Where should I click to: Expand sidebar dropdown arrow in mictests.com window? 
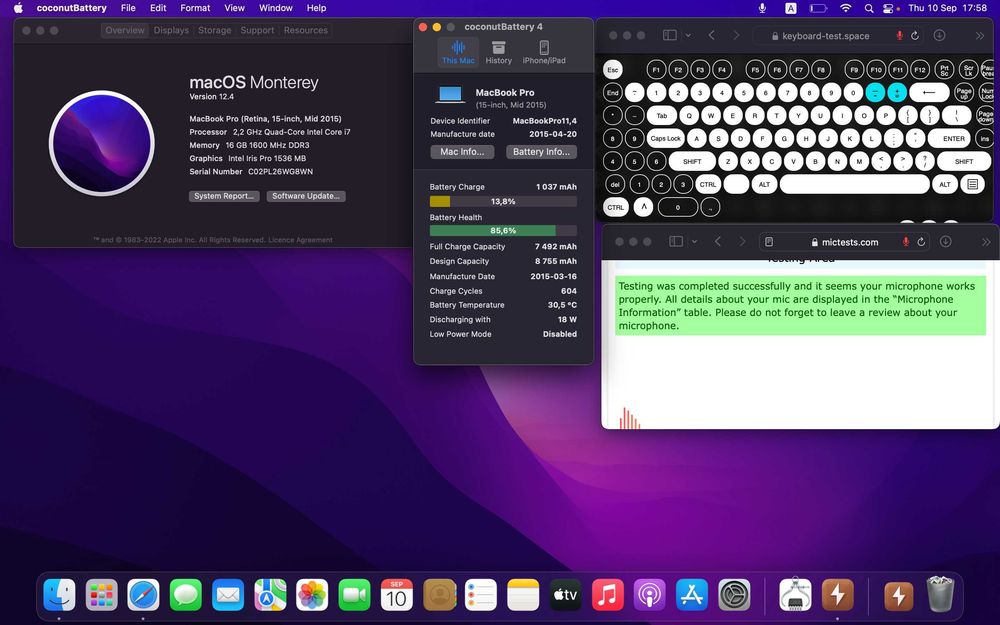[695, 242]
